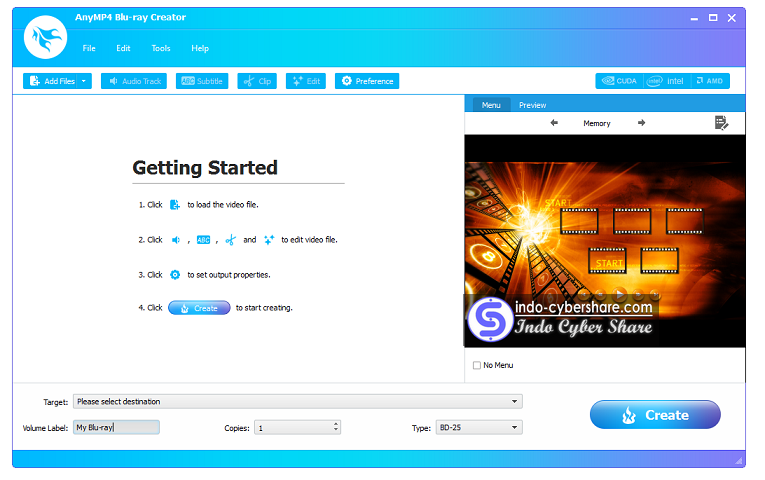The width and height of the screenshot is (765, 480).
Task: Toggle Intel acceleration indicator
Action: [666, 81]
